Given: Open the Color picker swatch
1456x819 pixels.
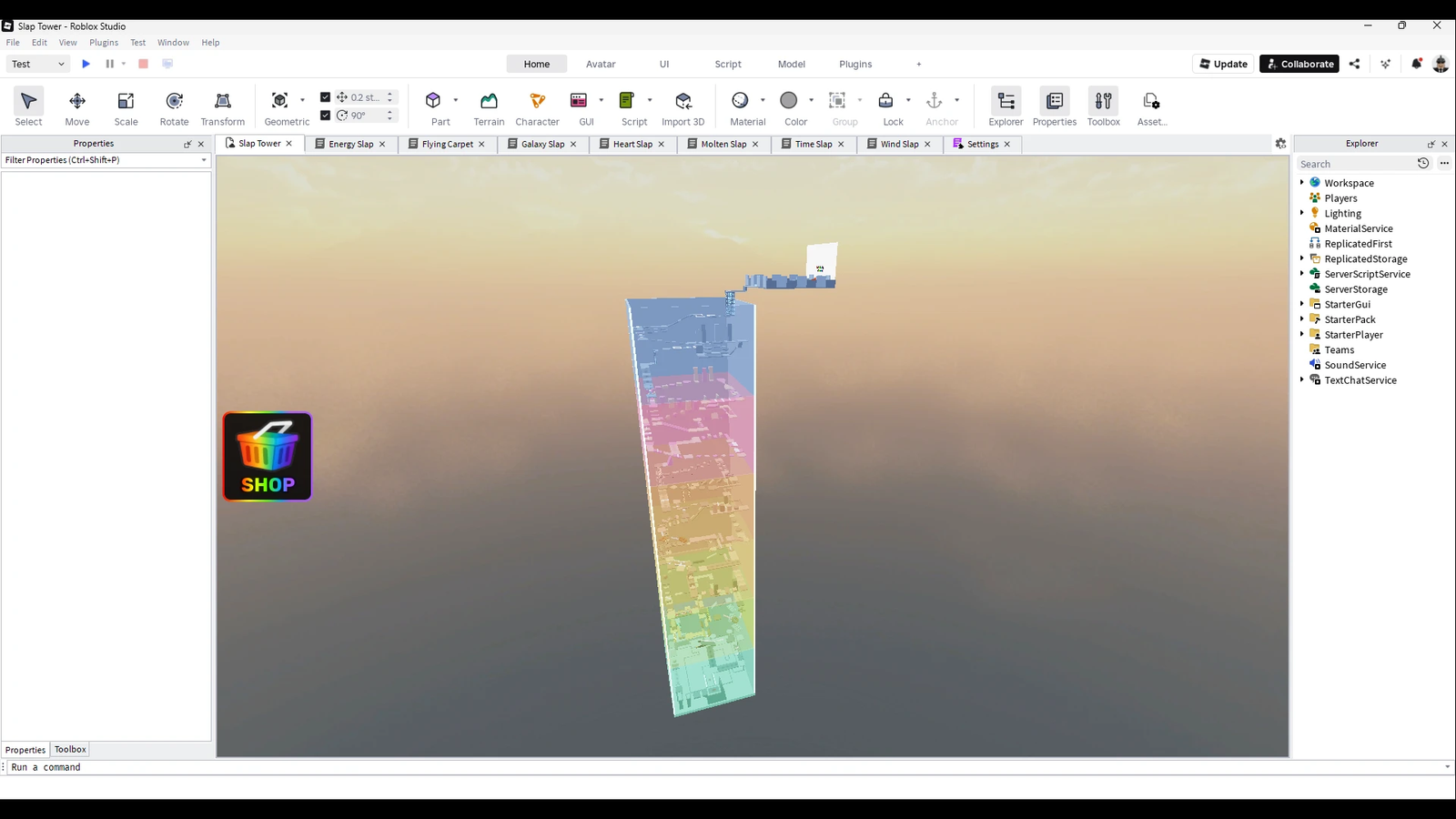Looking at the screenshot, I should coord(789,100).
